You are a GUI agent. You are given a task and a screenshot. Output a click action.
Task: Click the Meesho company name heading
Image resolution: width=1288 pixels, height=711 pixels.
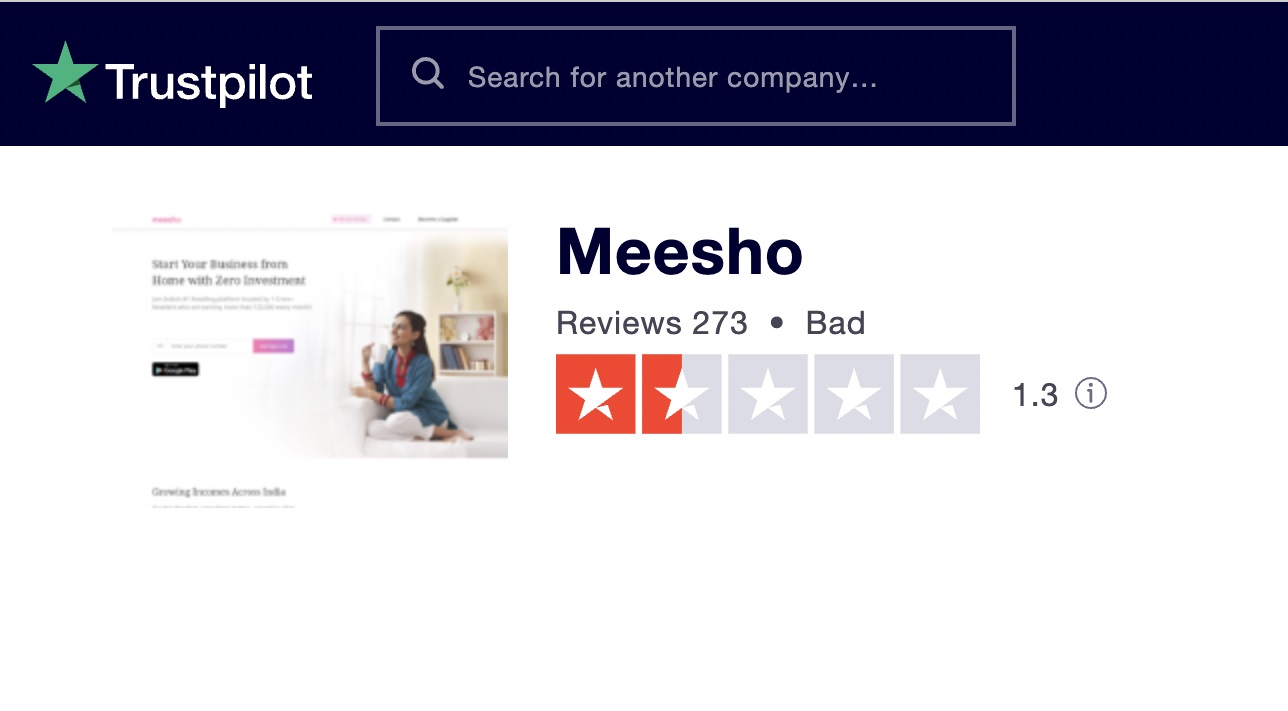679,253
